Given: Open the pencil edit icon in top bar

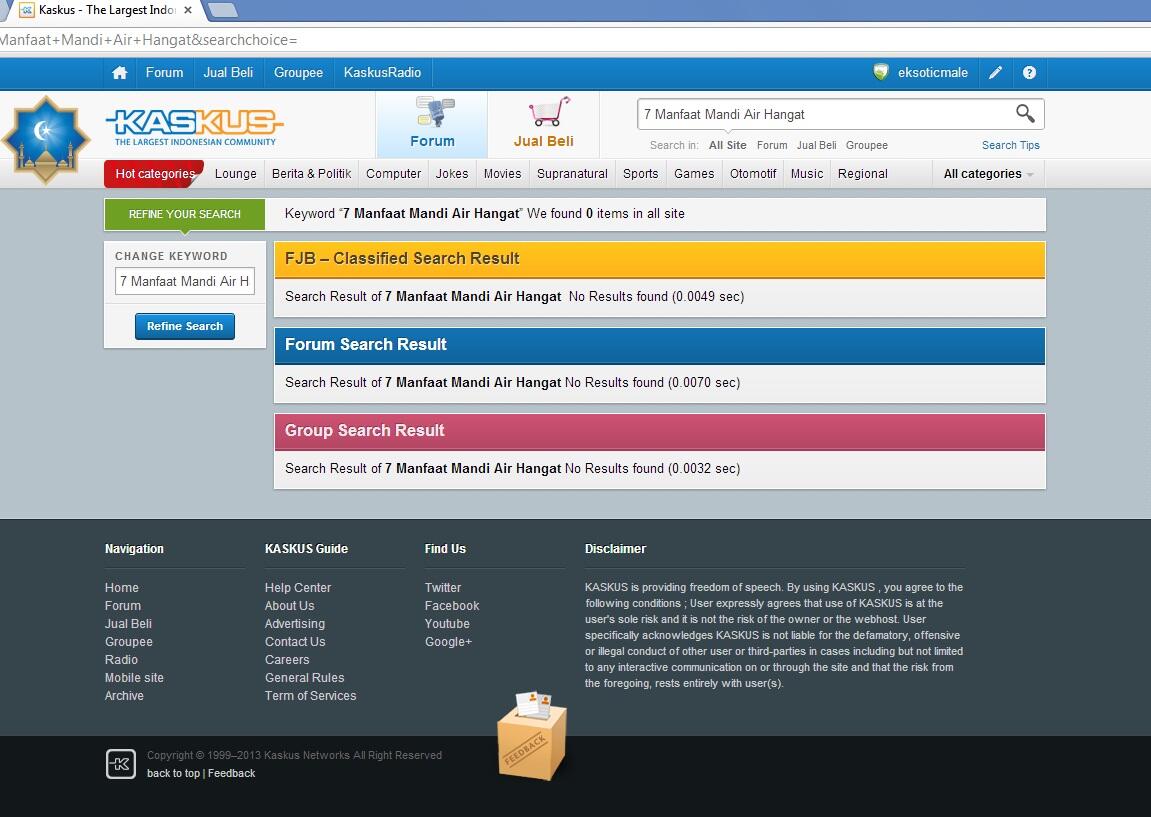Looking at the screenshot, I should [995, 73].
